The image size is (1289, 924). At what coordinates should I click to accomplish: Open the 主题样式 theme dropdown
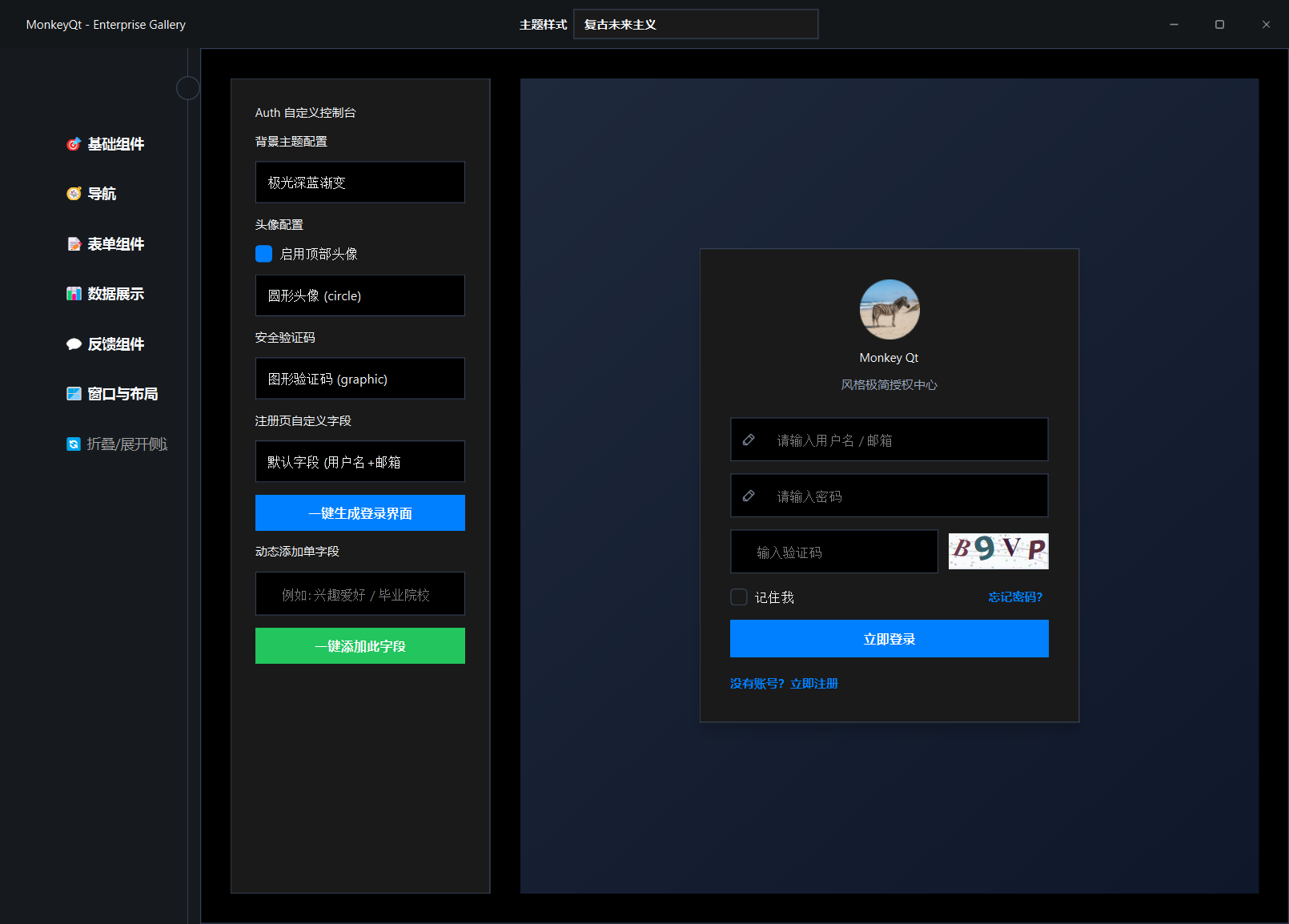tap(696, 24)
